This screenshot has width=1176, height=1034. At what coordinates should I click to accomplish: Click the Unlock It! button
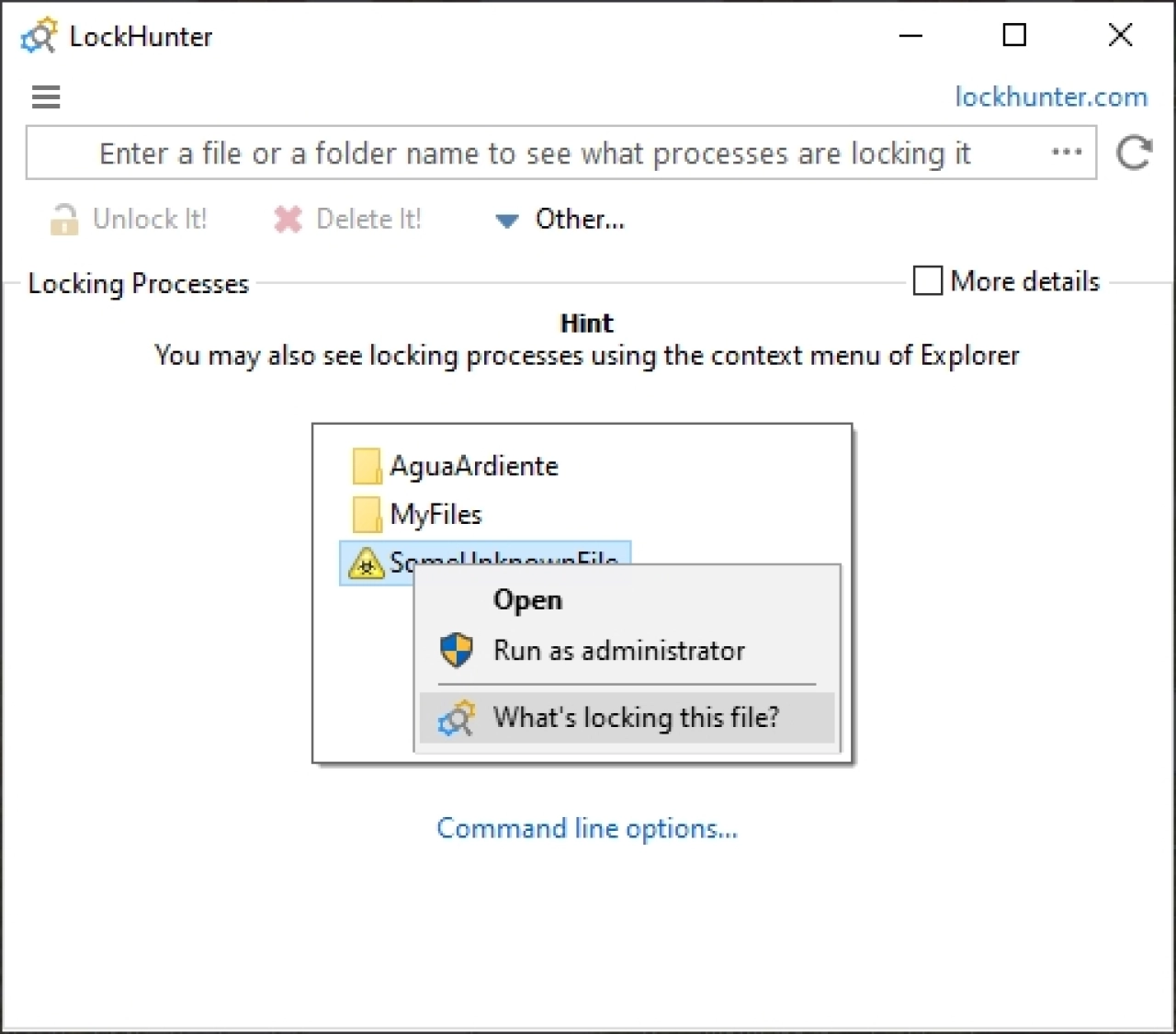[x=129, y=219]
